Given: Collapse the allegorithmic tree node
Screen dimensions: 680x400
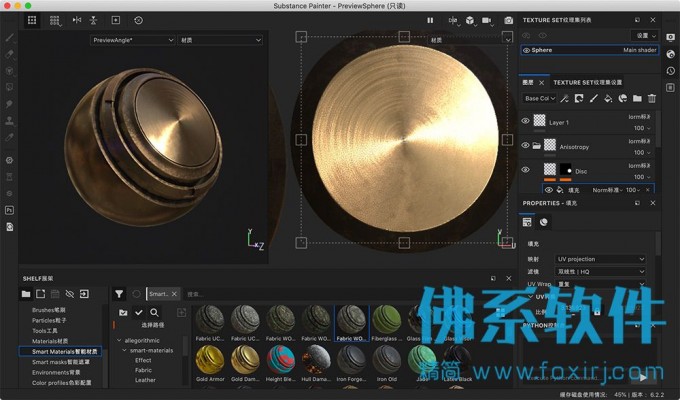Looking at the screenshot, I should pyautogui.click(x=119, y=341).
